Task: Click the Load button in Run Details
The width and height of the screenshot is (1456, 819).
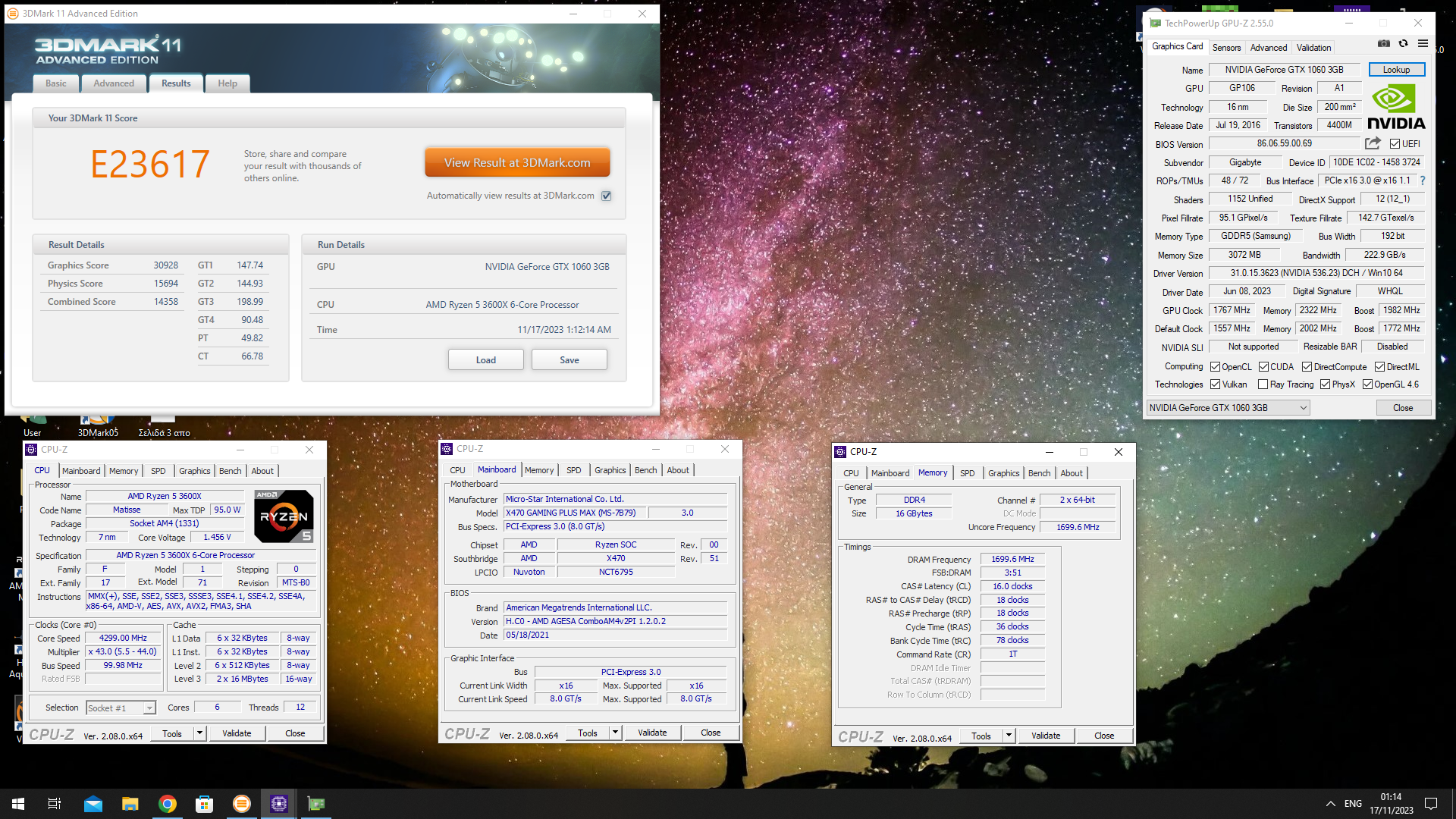Action: tap(485, 359)
